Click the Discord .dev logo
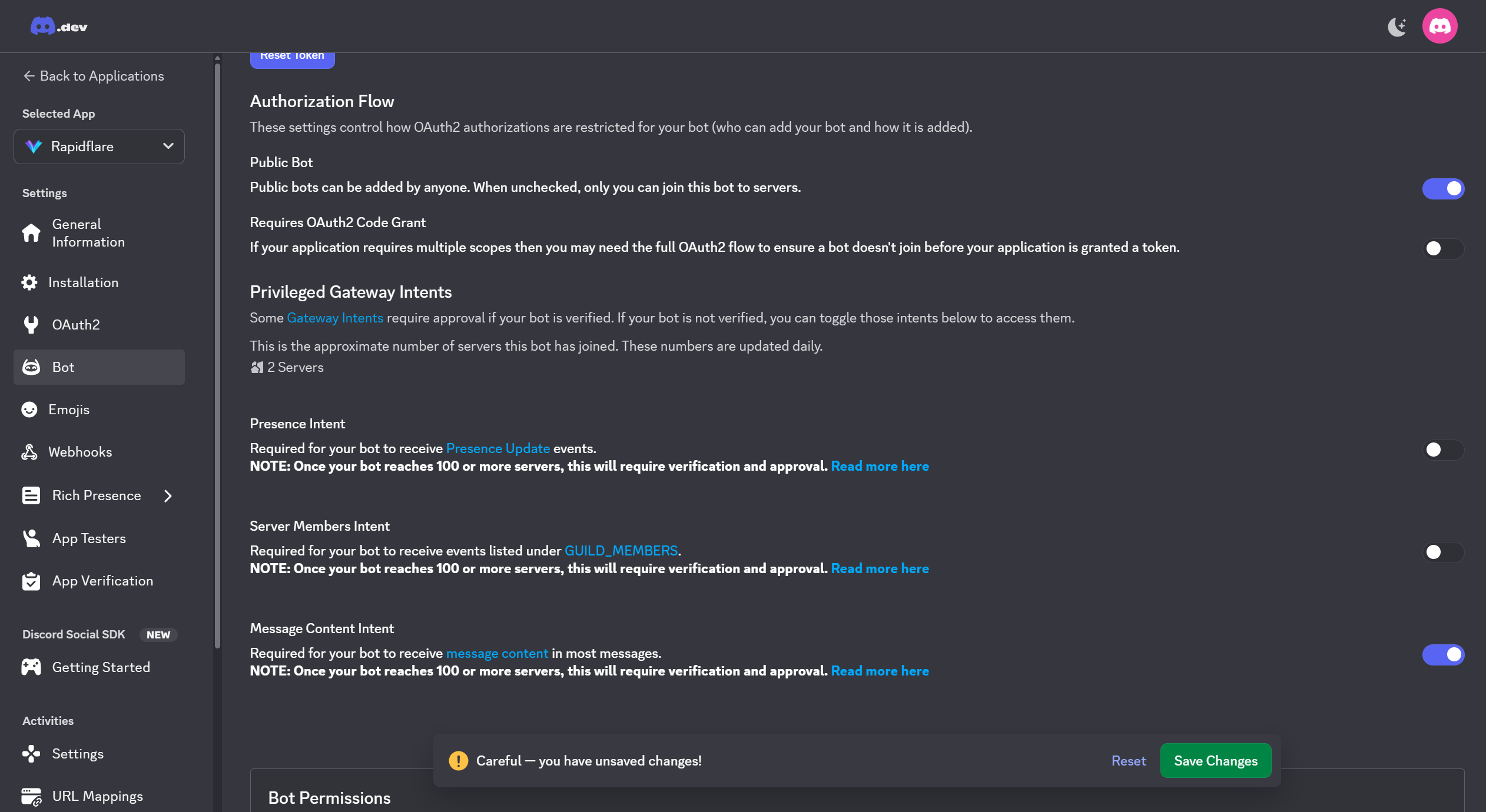1486x812 pixels. [59, 26]
